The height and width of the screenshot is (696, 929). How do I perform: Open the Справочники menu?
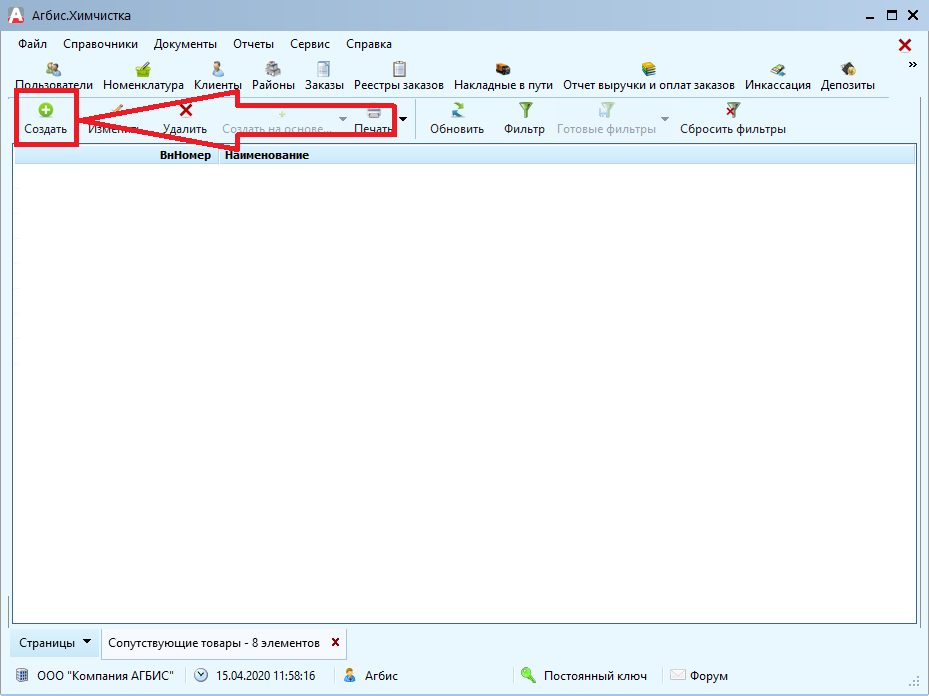point(101,44)
